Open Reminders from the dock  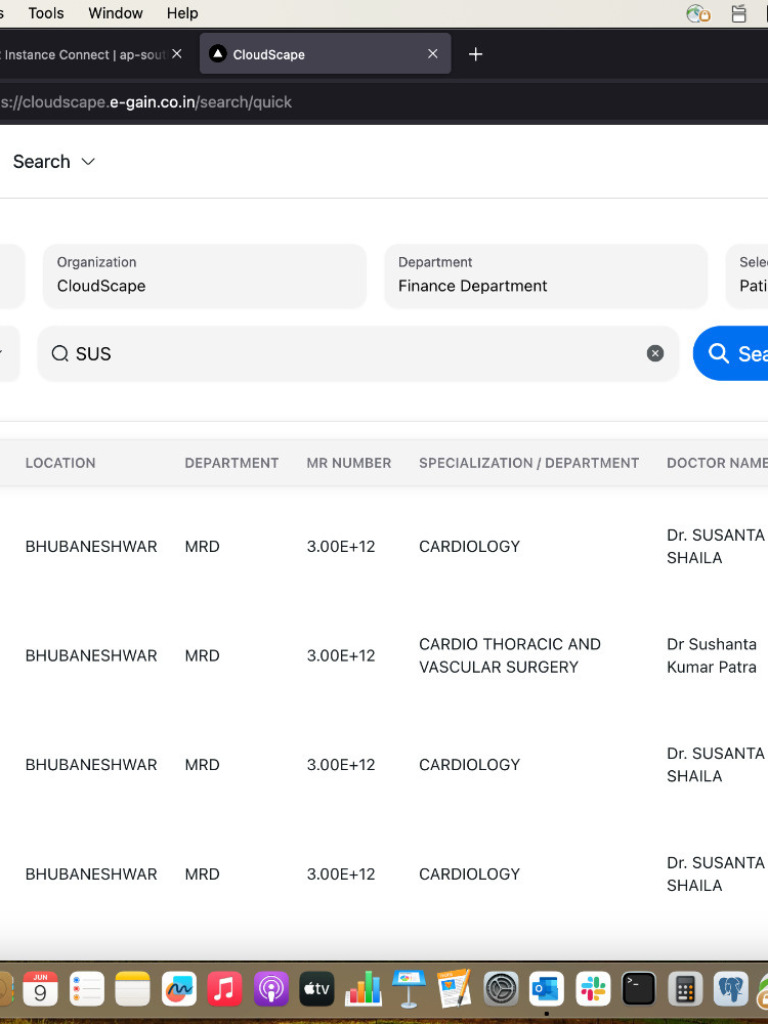(86, 989)
